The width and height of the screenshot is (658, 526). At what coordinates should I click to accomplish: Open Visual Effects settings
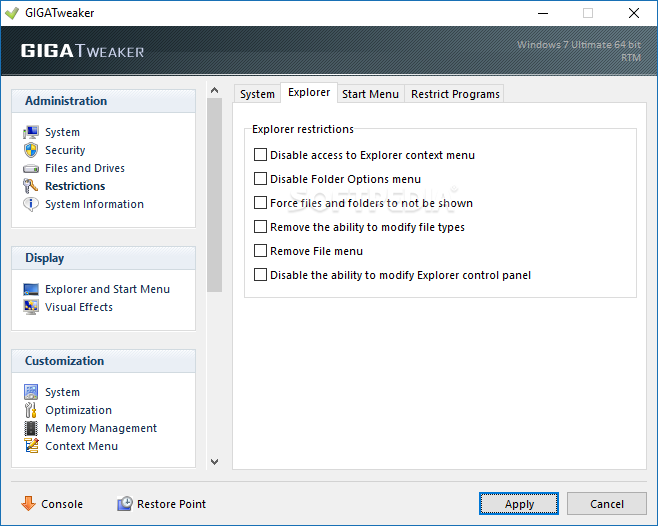tap(79, 307)
